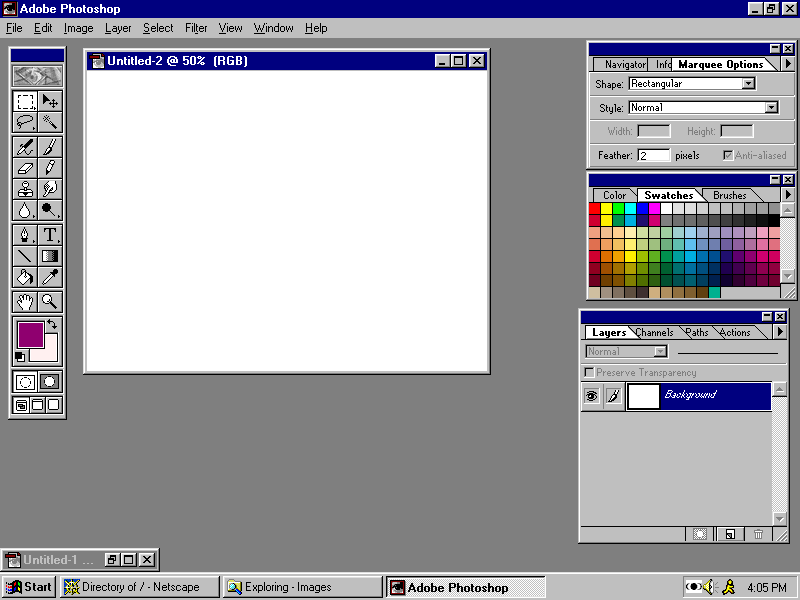Pick the pure red swatch in Swatches
The height and width of the screenshot is (600, 800).
click(x=594, y=208)
